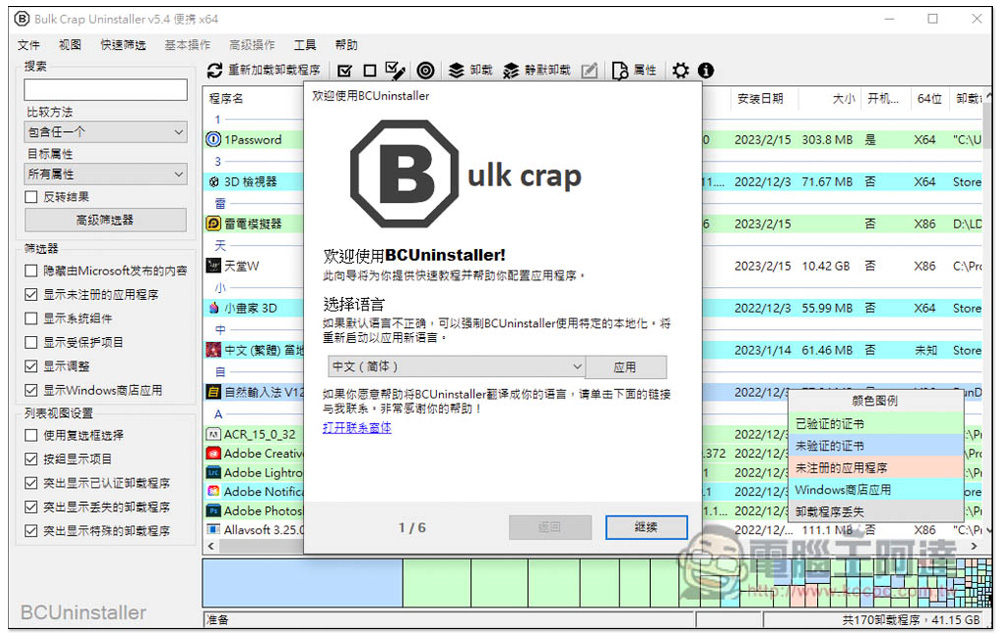
Task: Enable 隐藏由Microsoft发布的内容 checkbox
Action: click(32, 271)
